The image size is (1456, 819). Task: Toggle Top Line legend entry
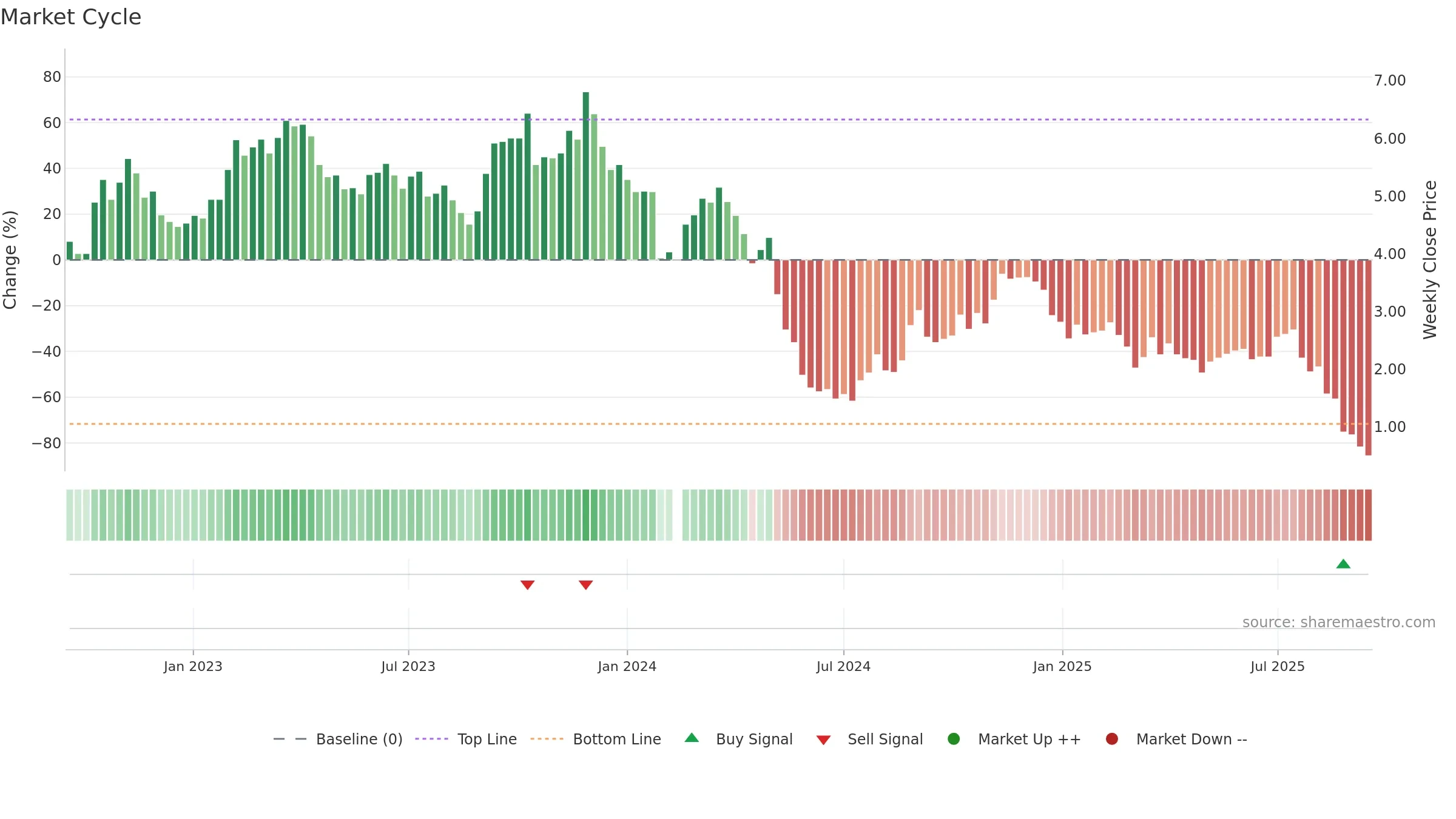coord(466,739)
